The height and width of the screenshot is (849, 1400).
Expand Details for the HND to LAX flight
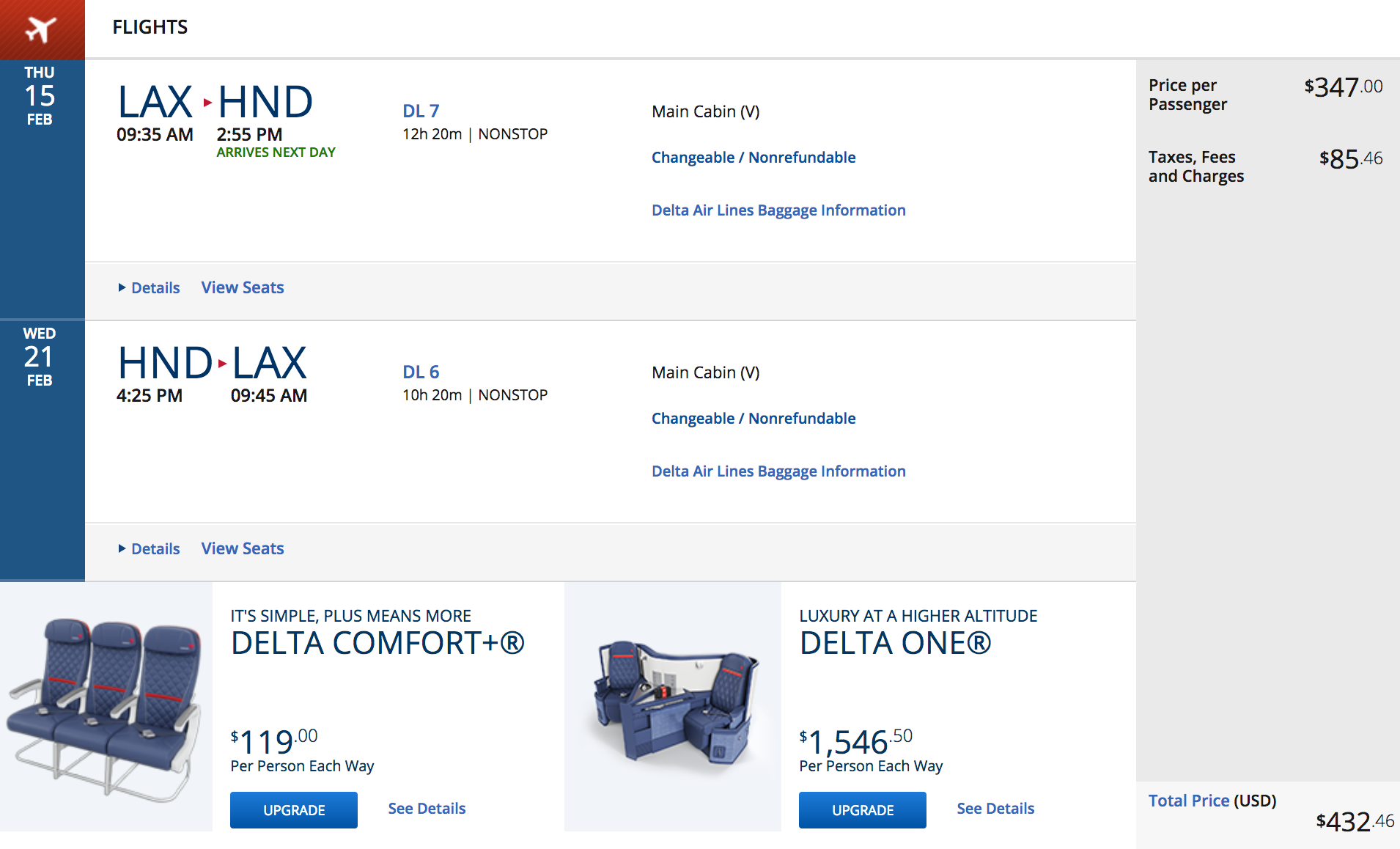tap(149, 548)
